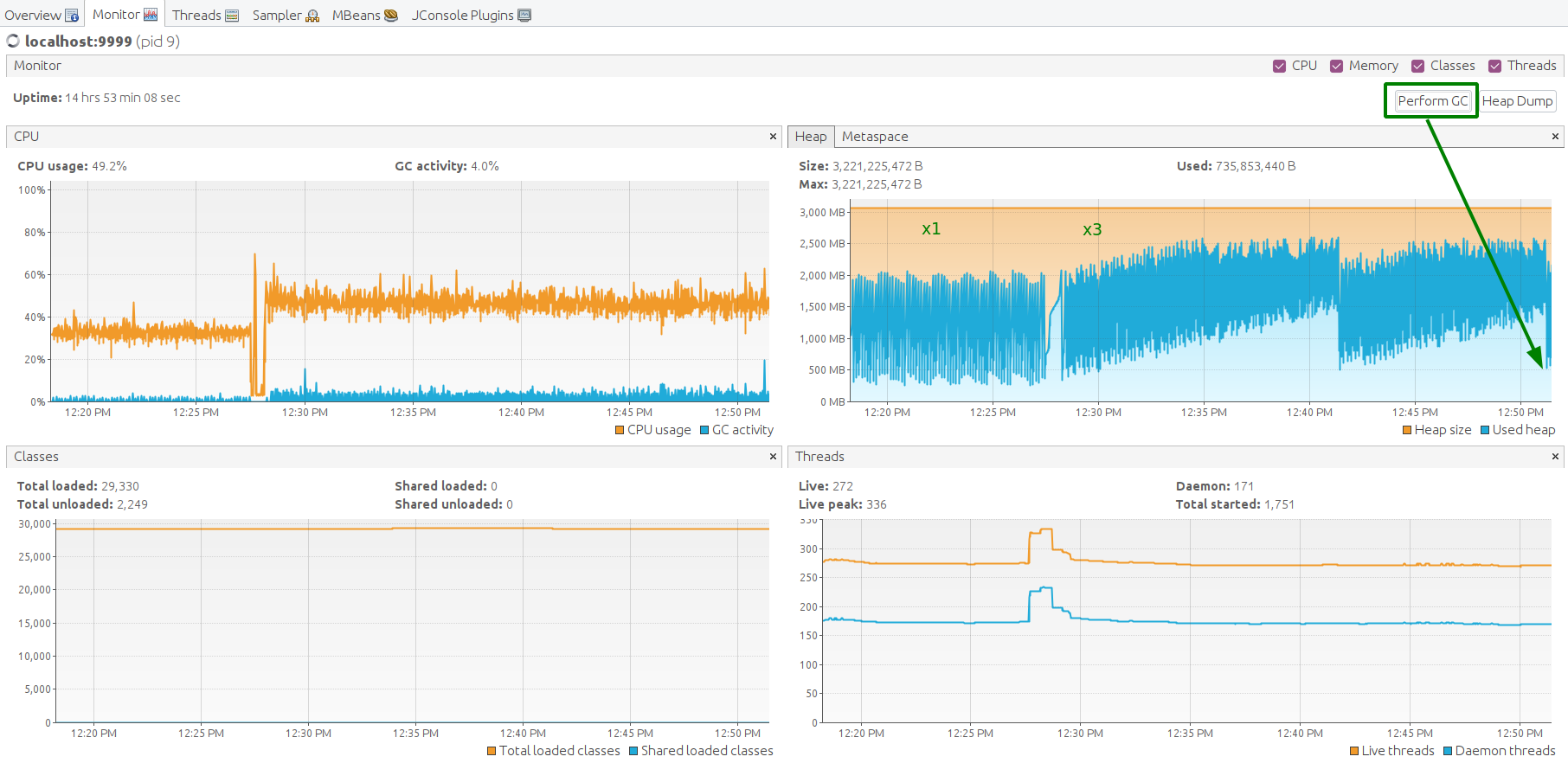Image resolution: width=1568 pixels, height=763 pixels.
Task: Uncheck the CPU checkbox
Action: click(x=1279, y=67)
